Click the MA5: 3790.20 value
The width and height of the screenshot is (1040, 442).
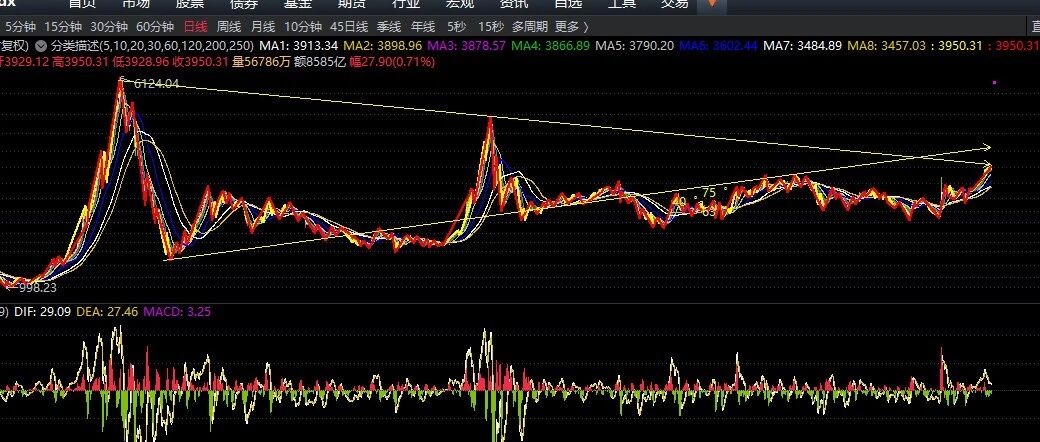635,46
